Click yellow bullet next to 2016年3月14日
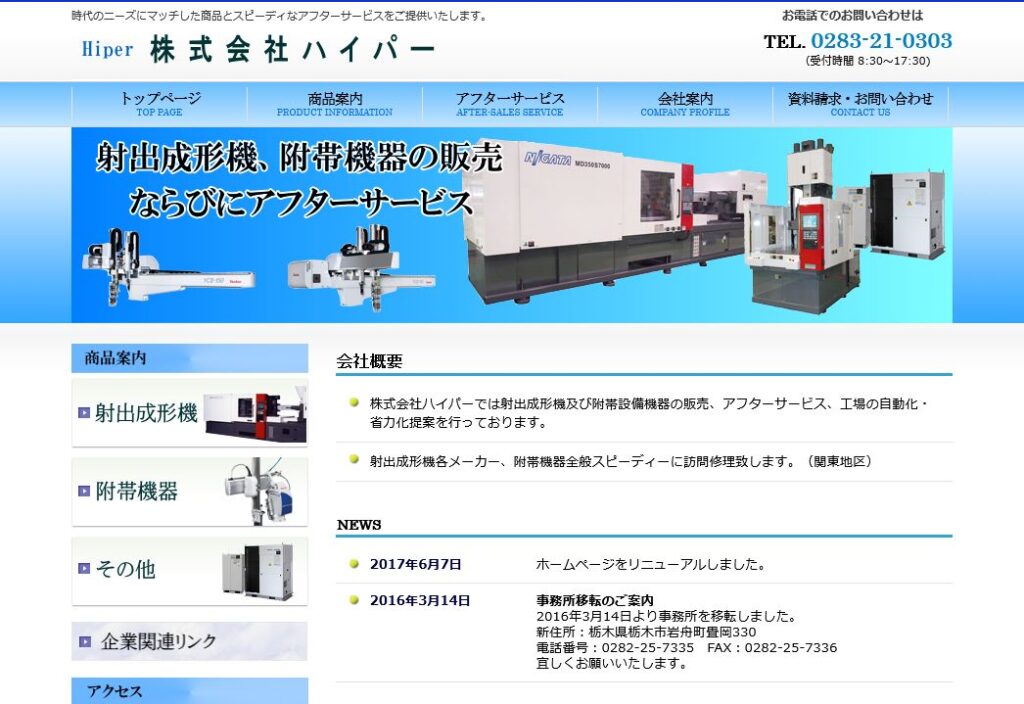 (354, 600)
